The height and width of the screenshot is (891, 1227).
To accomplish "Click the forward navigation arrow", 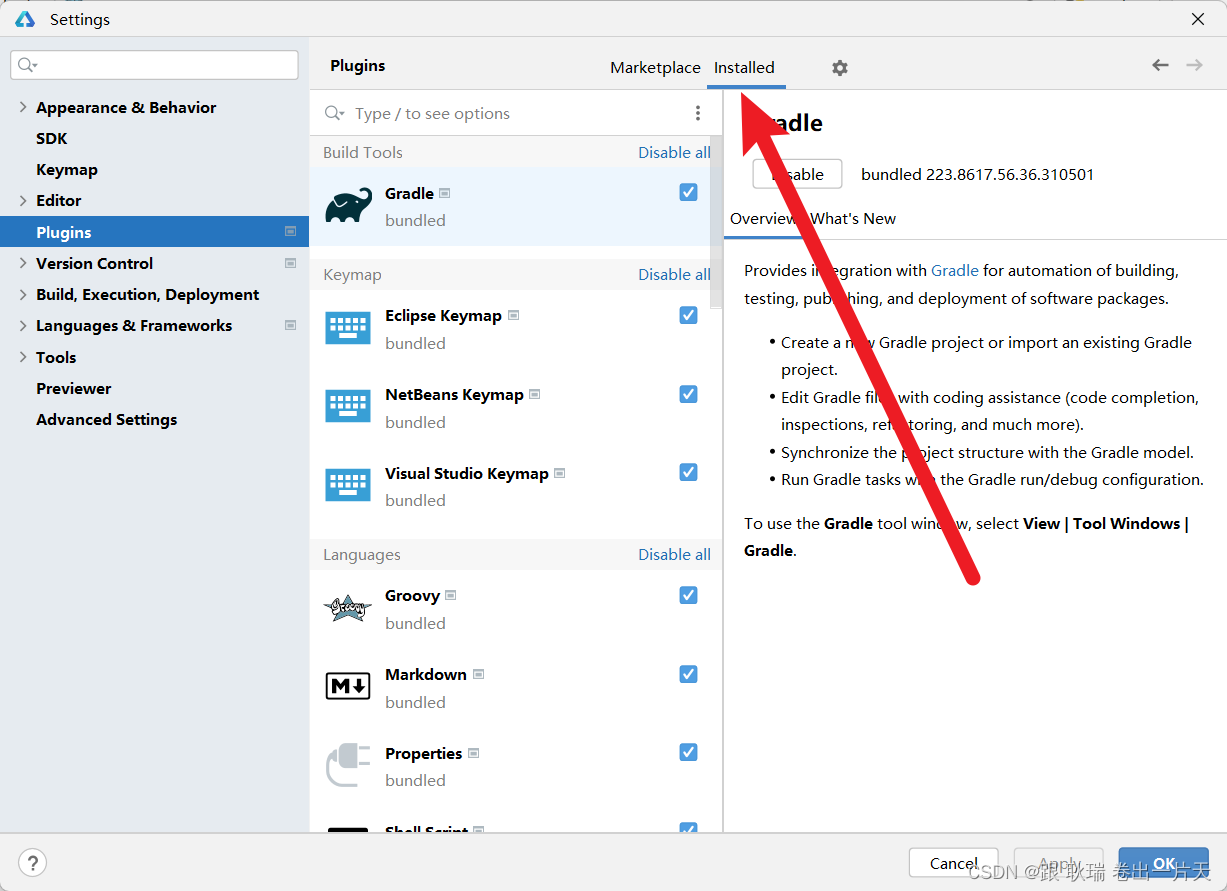I will click(1194, 65).
